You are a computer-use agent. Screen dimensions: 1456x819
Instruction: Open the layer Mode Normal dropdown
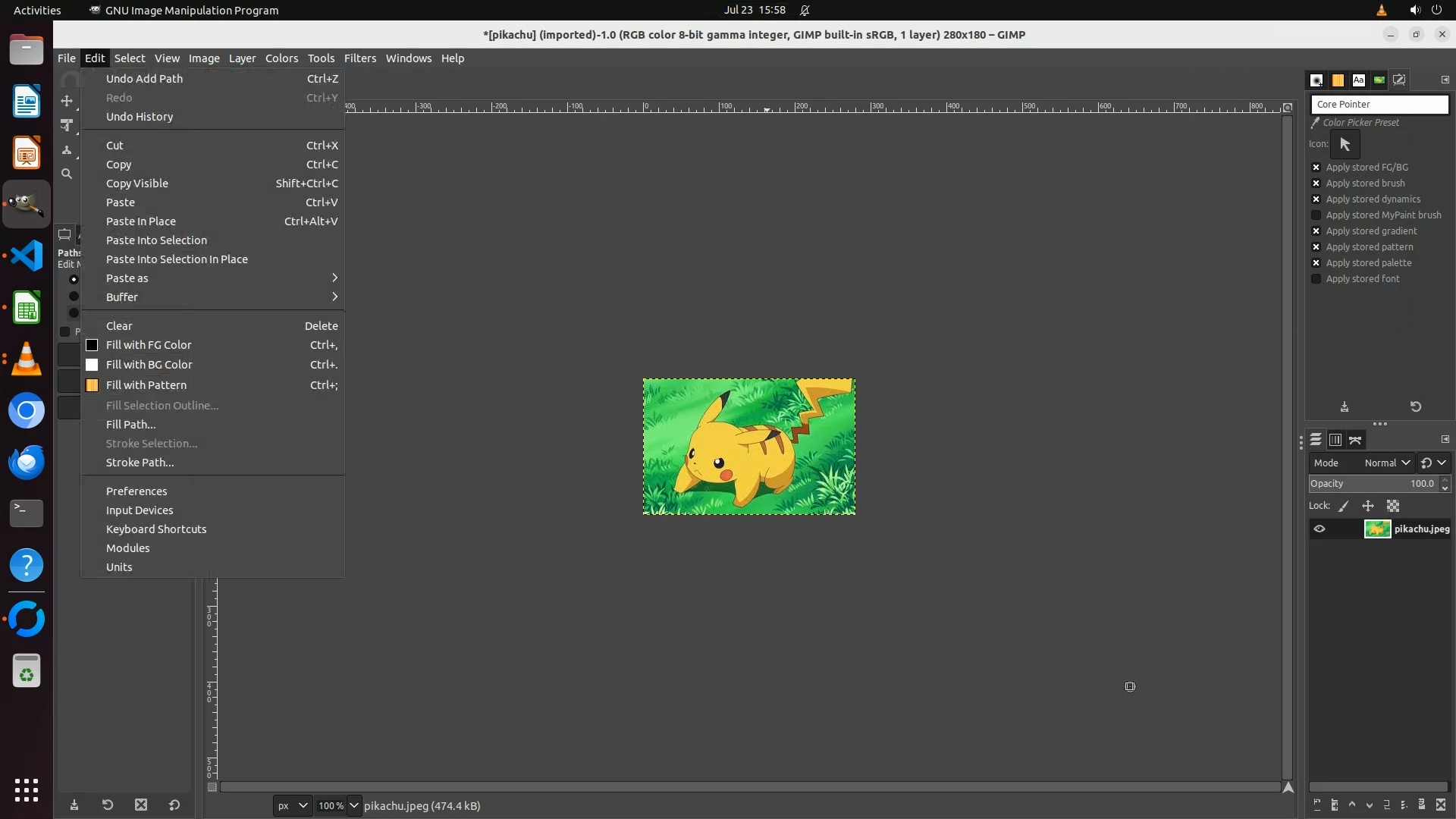tap(1386, 463)
